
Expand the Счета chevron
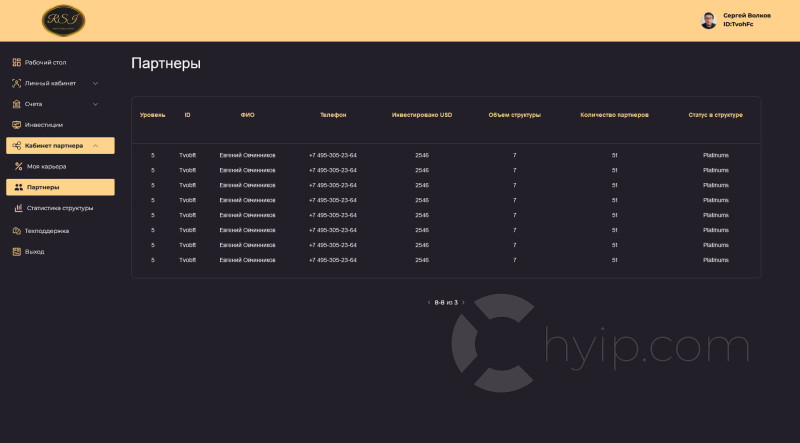point(95,104)
